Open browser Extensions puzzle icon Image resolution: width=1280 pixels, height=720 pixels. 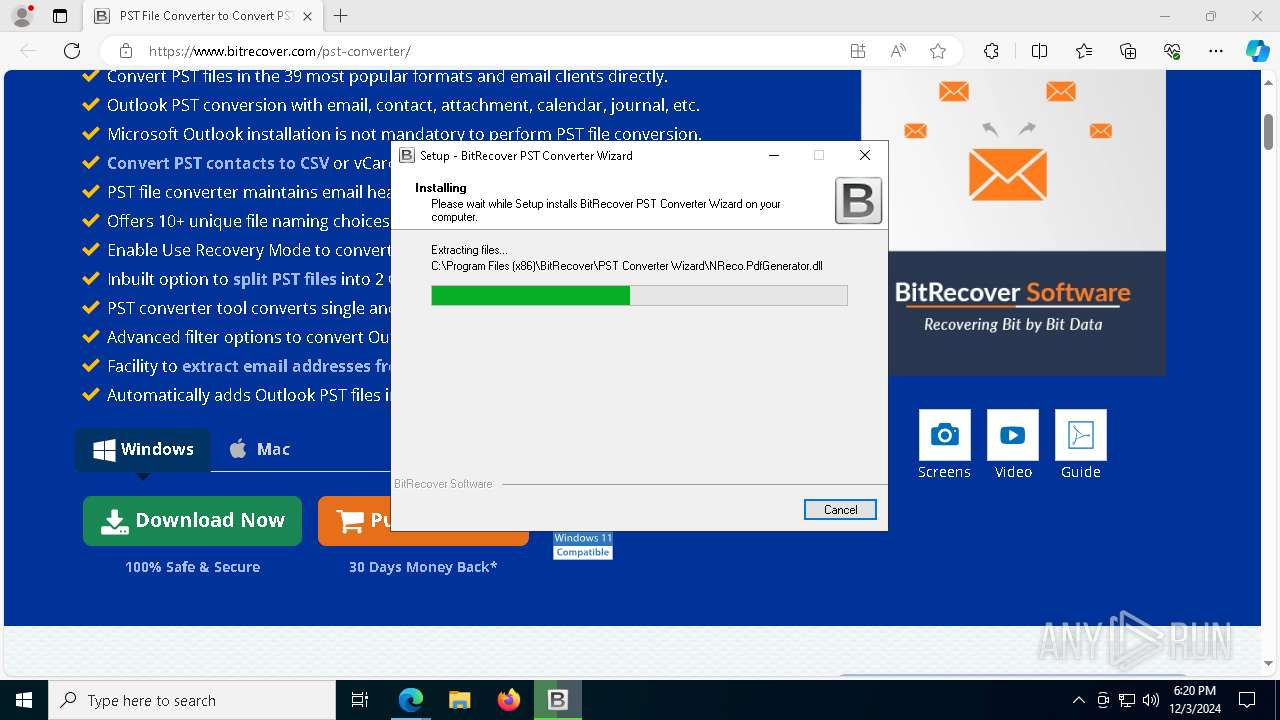991,51
